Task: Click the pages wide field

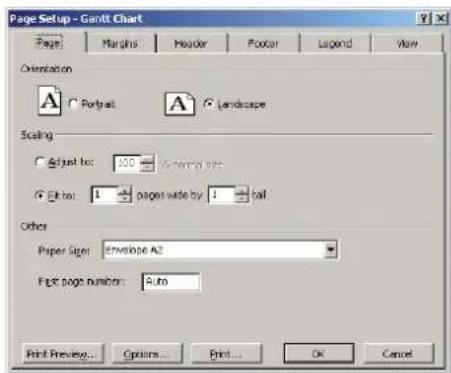Action: click(104, 195)
